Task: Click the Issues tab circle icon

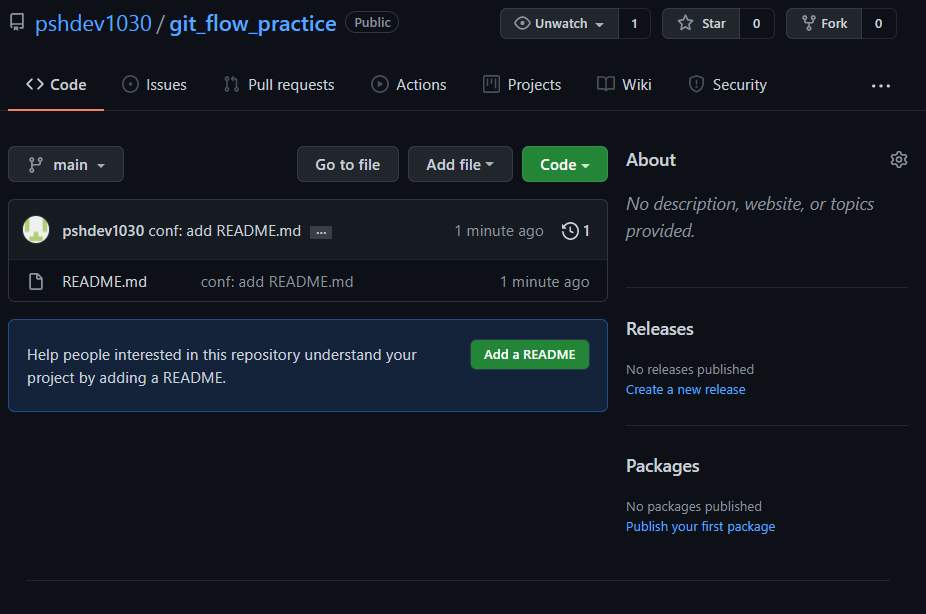Action: [x=130, y=84]
